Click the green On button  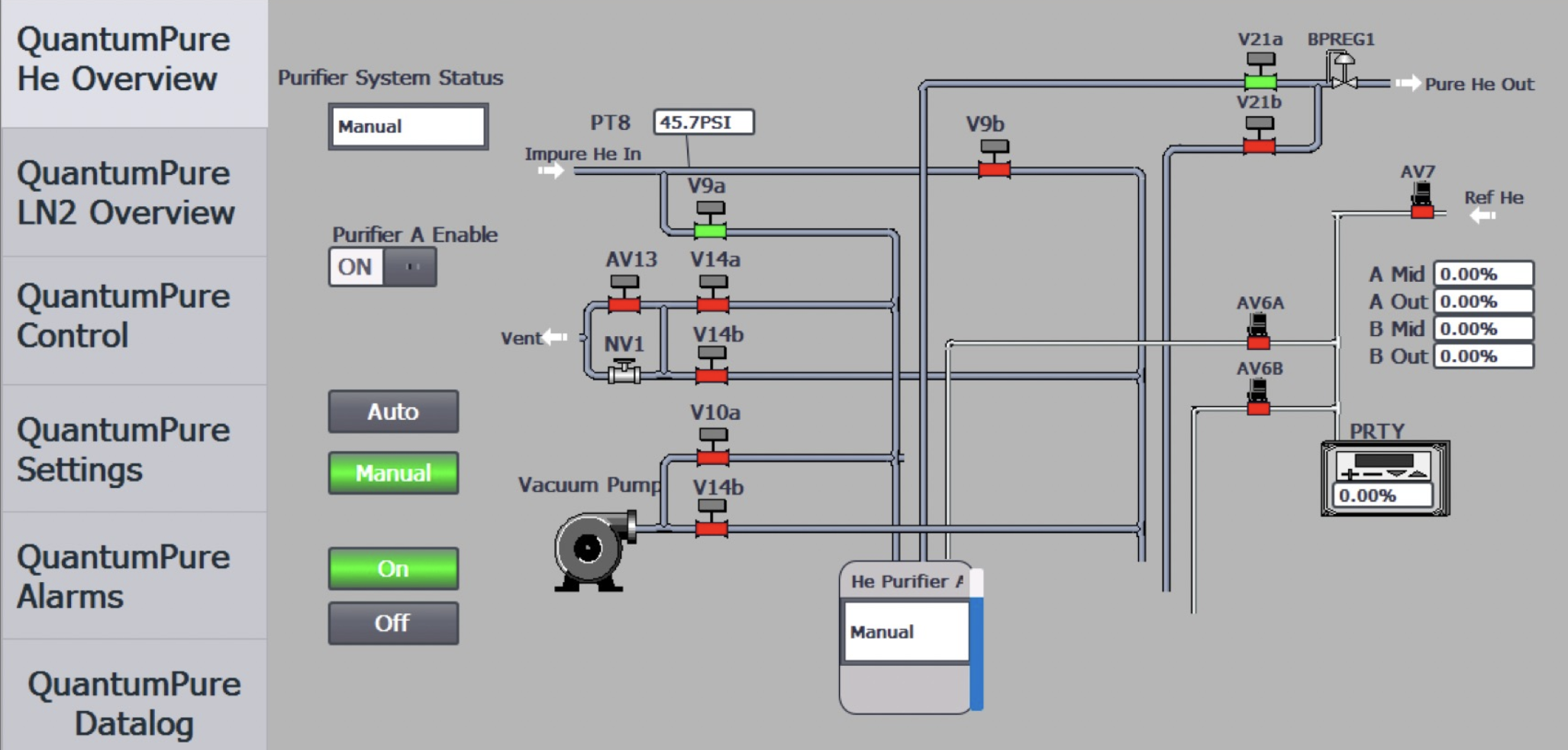click(393, 568)
